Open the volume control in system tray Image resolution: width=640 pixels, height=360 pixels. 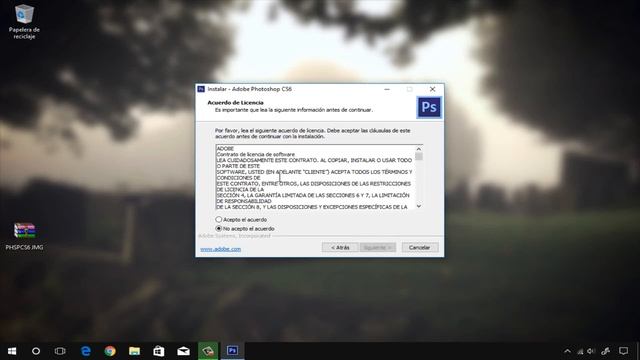point(591,351)
